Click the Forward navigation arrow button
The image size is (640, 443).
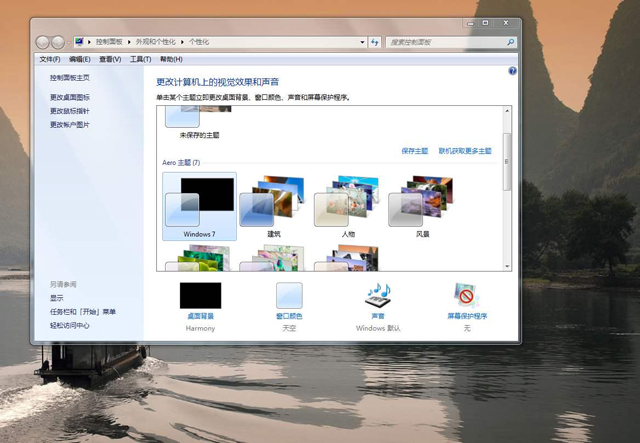pyautogui.click(x=59, y=42)
